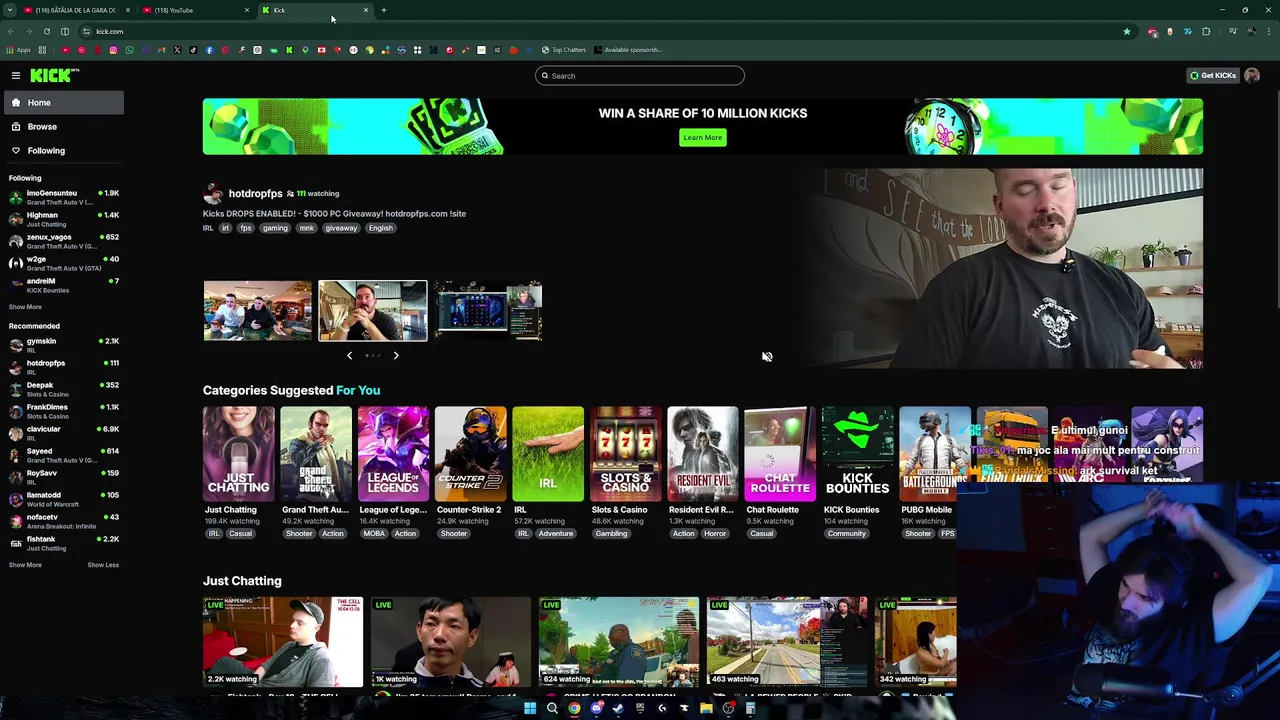
Task: Open Grand Theft Auto category card
Action: coord(316,453)
